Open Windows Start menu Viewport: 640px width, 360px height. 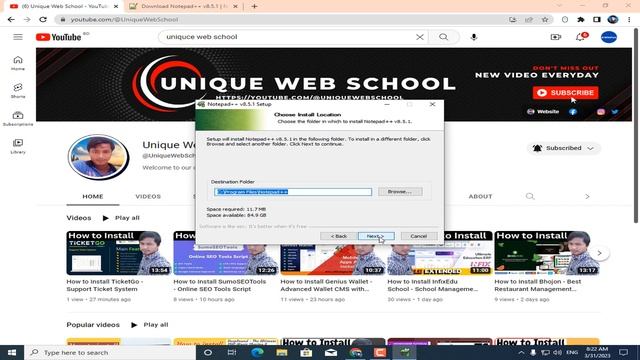[x=12, y=352]
